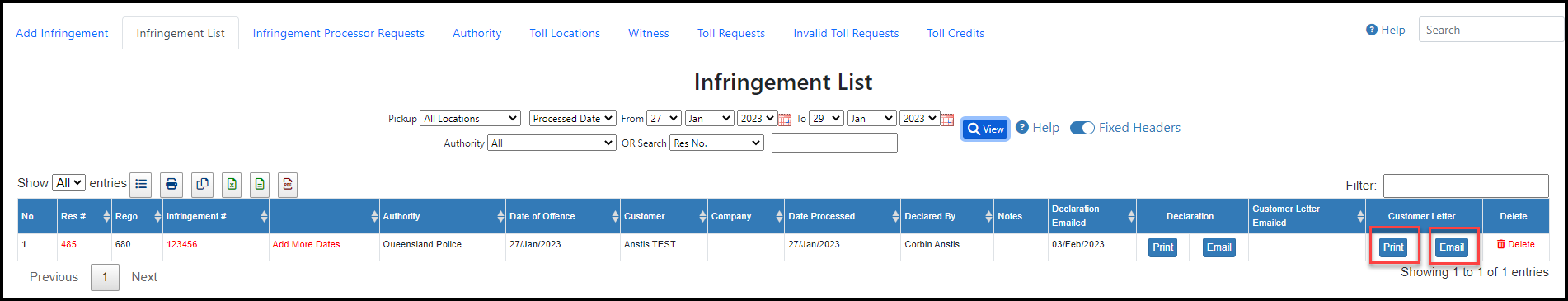Export table with the PDF icon
Image resolution: width=1568 pixels, height=301 pixels.
[287, 185]
